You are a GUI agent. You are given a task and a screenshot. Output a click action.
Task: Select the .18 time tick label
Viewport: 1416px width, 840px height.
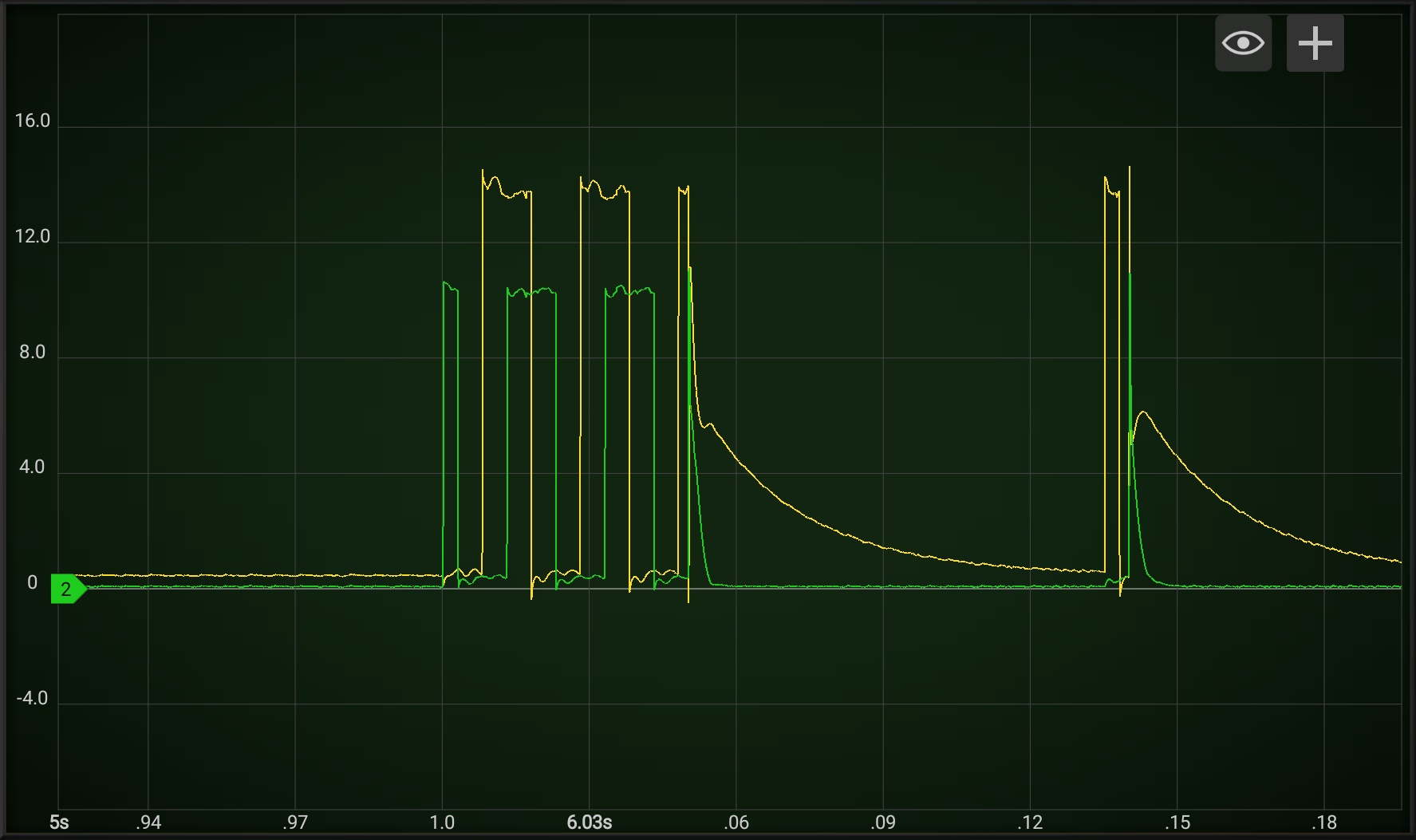[1323, 822]
